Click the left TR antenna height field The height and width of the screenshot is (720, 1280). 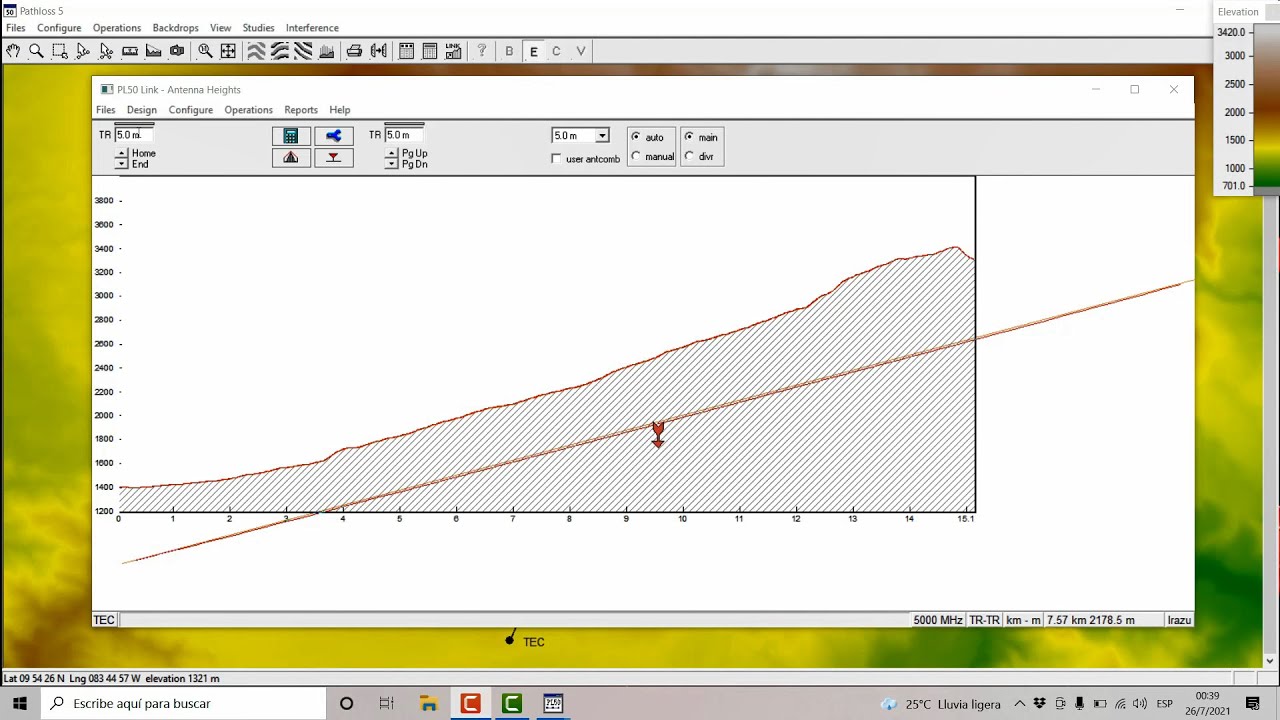pyautogui.click(x=134, y=135)
